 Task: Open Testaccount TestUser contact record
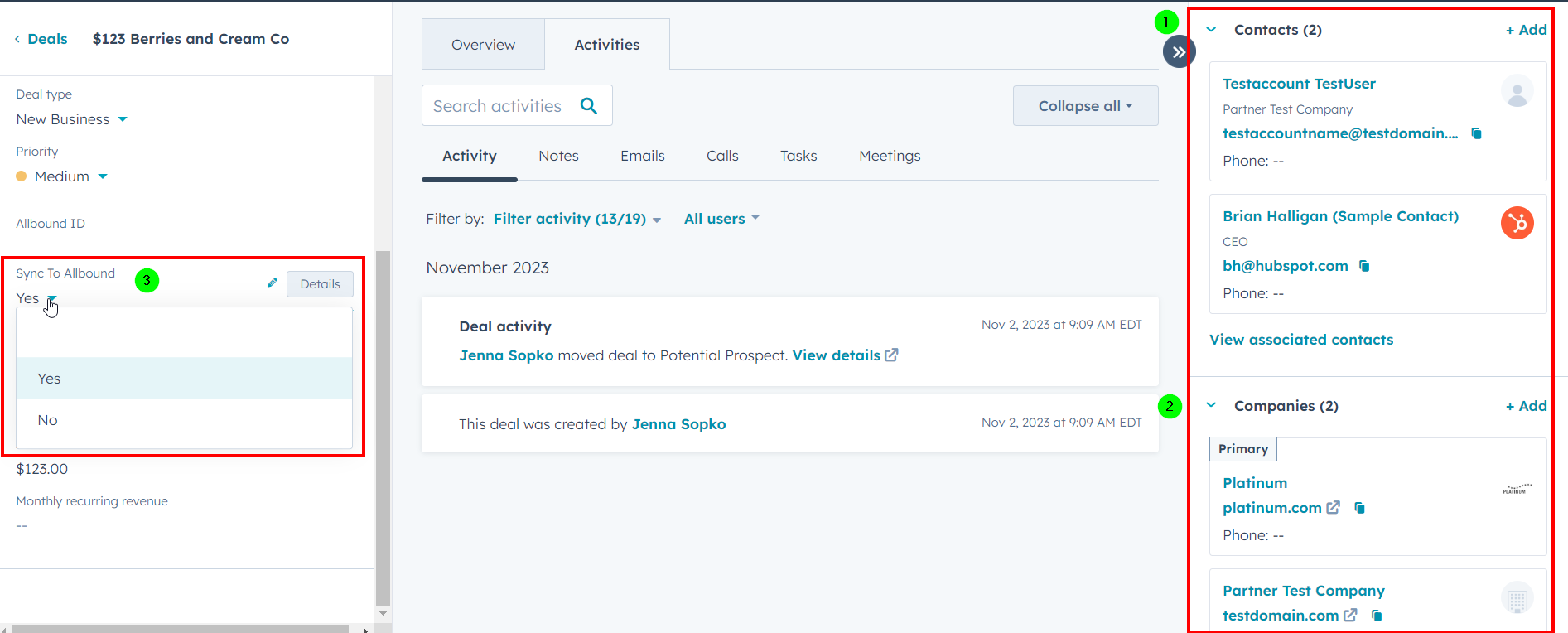point(1299,84)
